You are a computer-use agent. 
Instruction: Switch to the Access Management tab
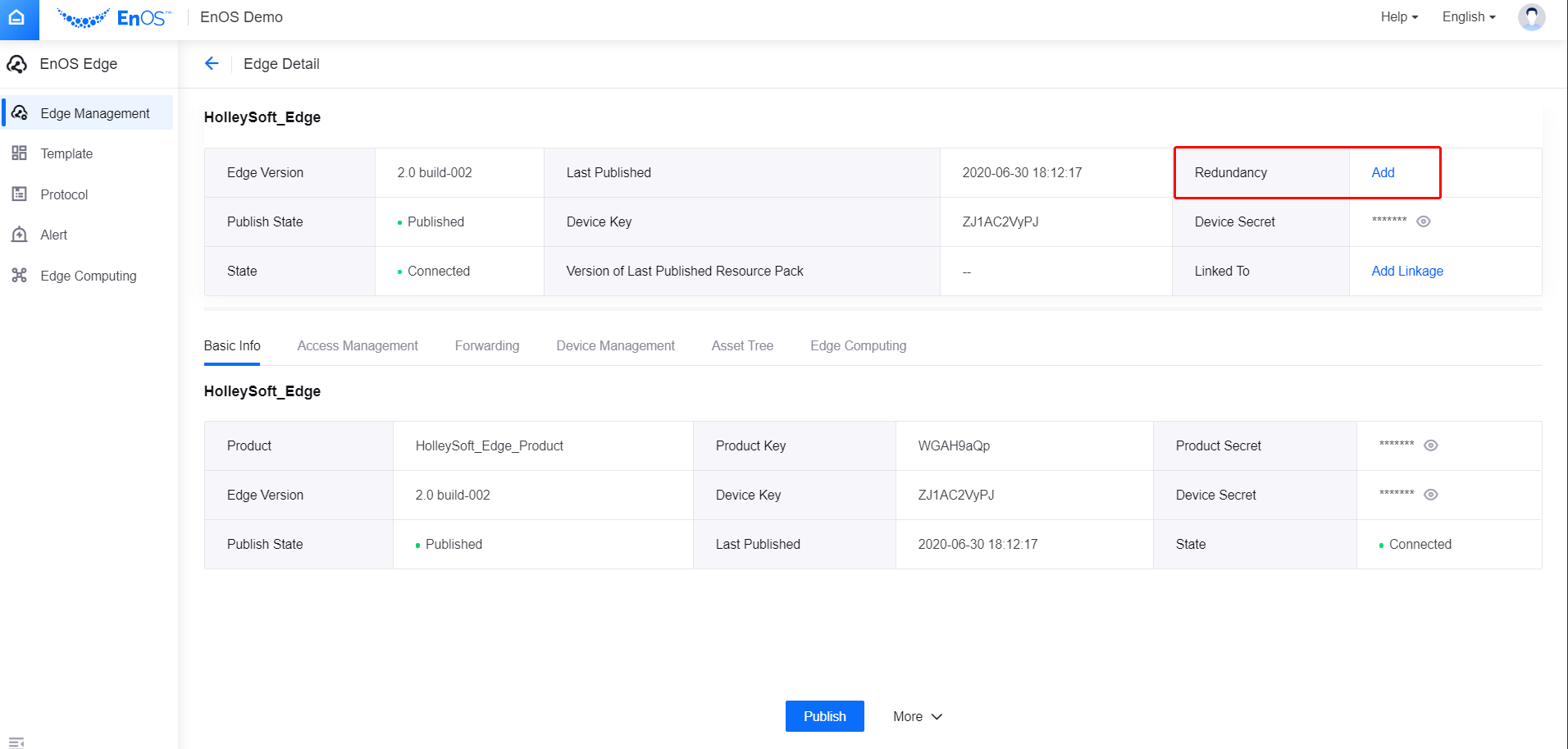(x=358, y=346)
